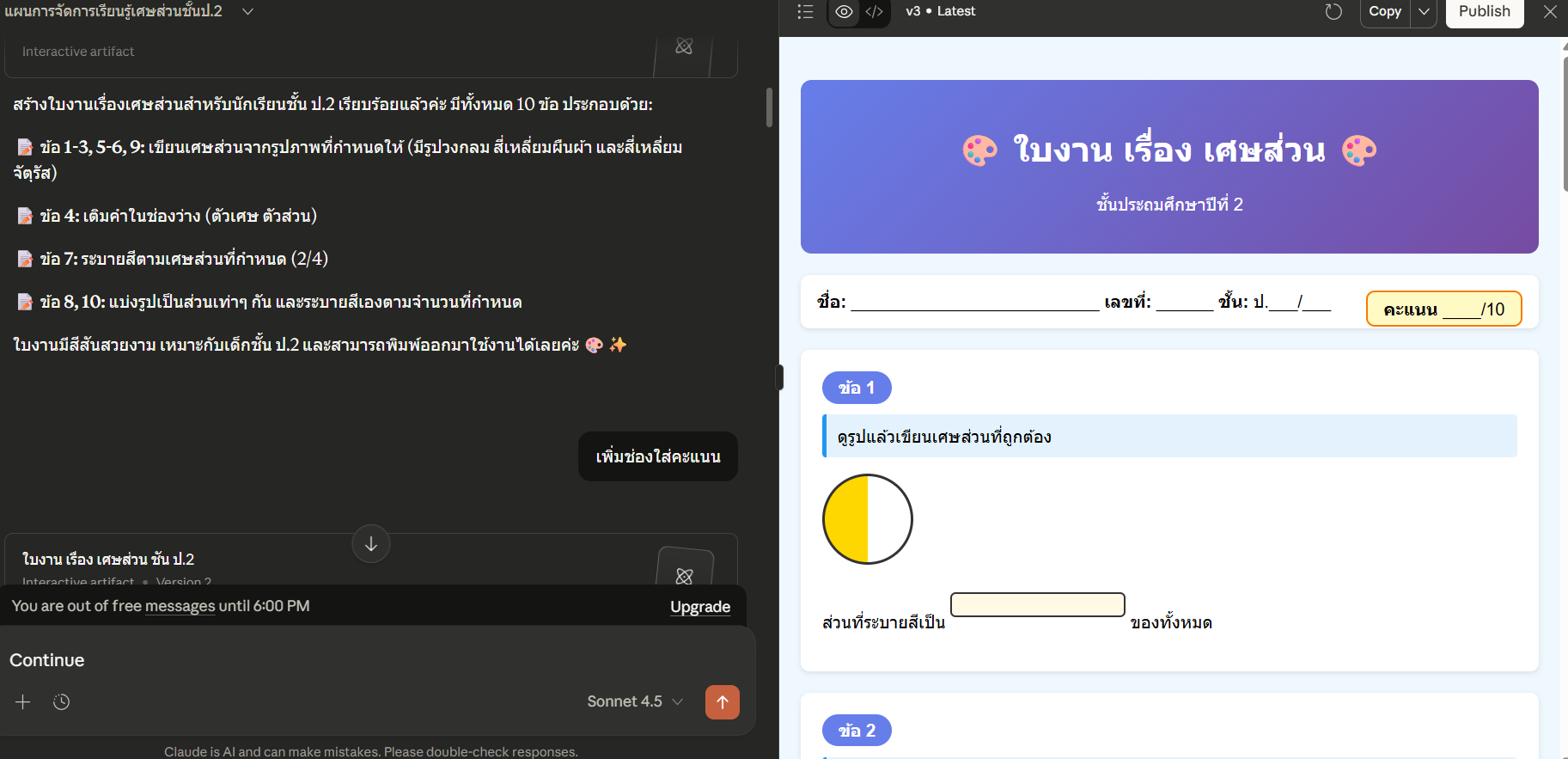1568x759 pixels.
Task: Switch to artifact preview eye view
Action: 844,12
